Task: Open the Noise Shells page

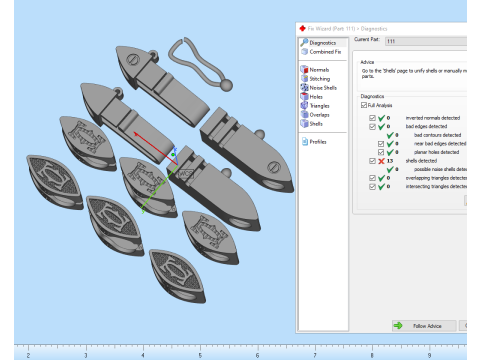Action: (x=319, y=88)
